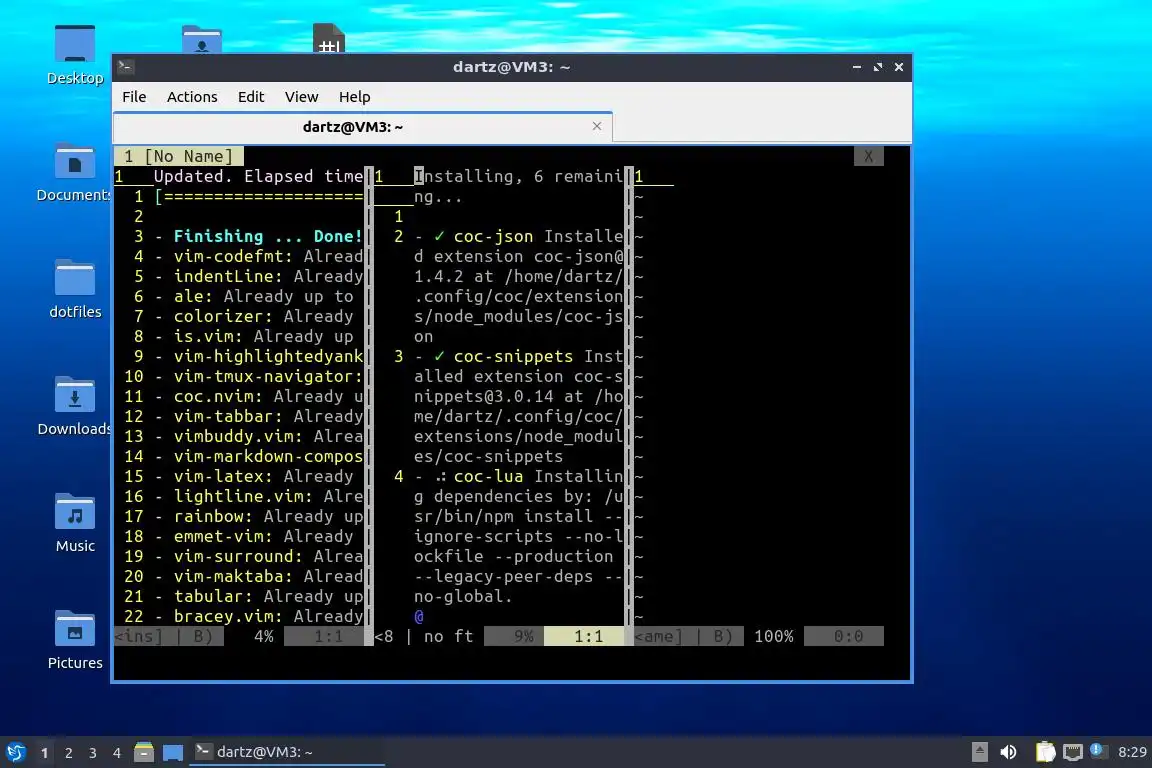
Task: Click the vim tabline X close button
Action: (x=868, y=157)
